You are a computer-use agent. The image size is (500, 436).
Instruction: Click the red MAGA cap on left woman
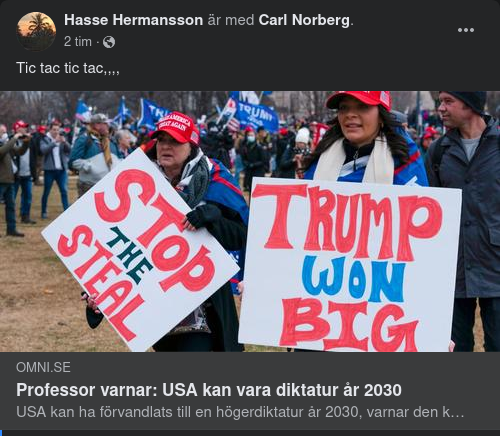[175, 128]
